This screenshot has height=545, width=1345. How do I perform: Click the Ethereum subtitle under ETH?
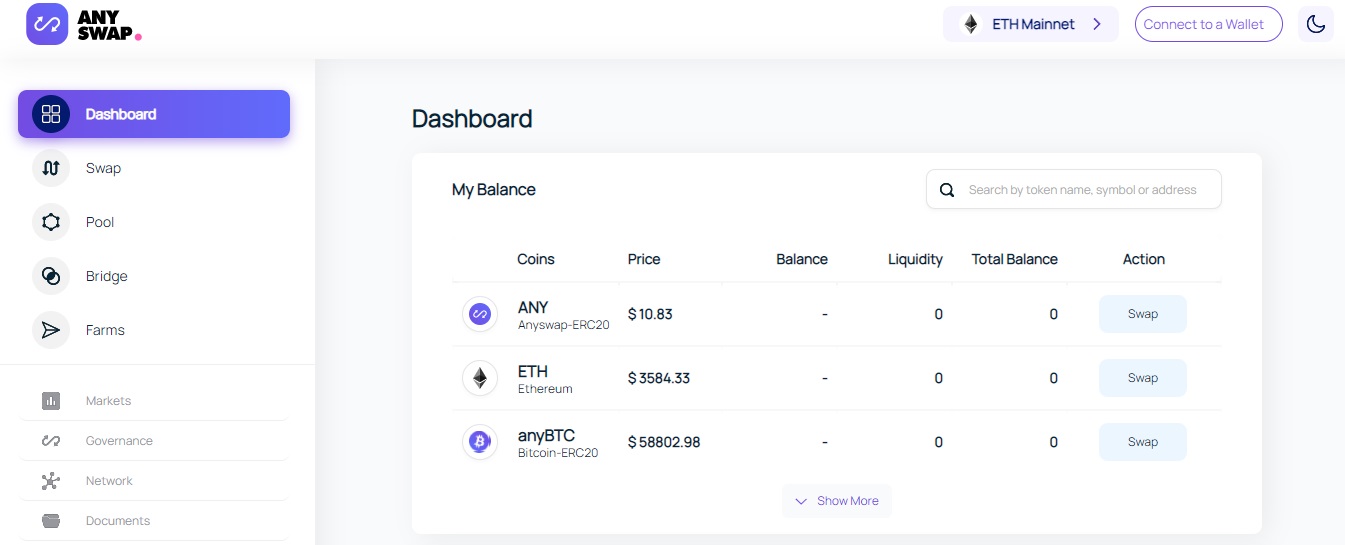tap(545, 389)
